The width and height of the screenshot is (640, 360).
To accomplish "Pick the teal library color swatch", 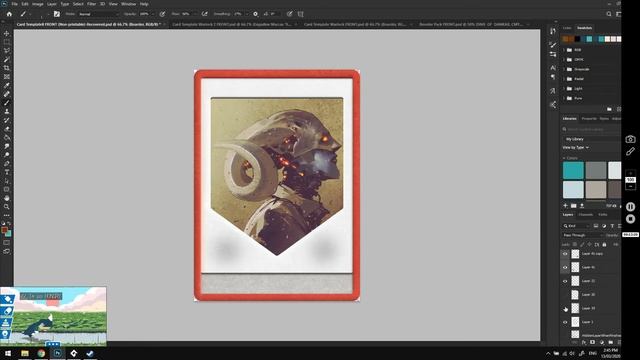I will pyautogui.click(x=573, y=171).
